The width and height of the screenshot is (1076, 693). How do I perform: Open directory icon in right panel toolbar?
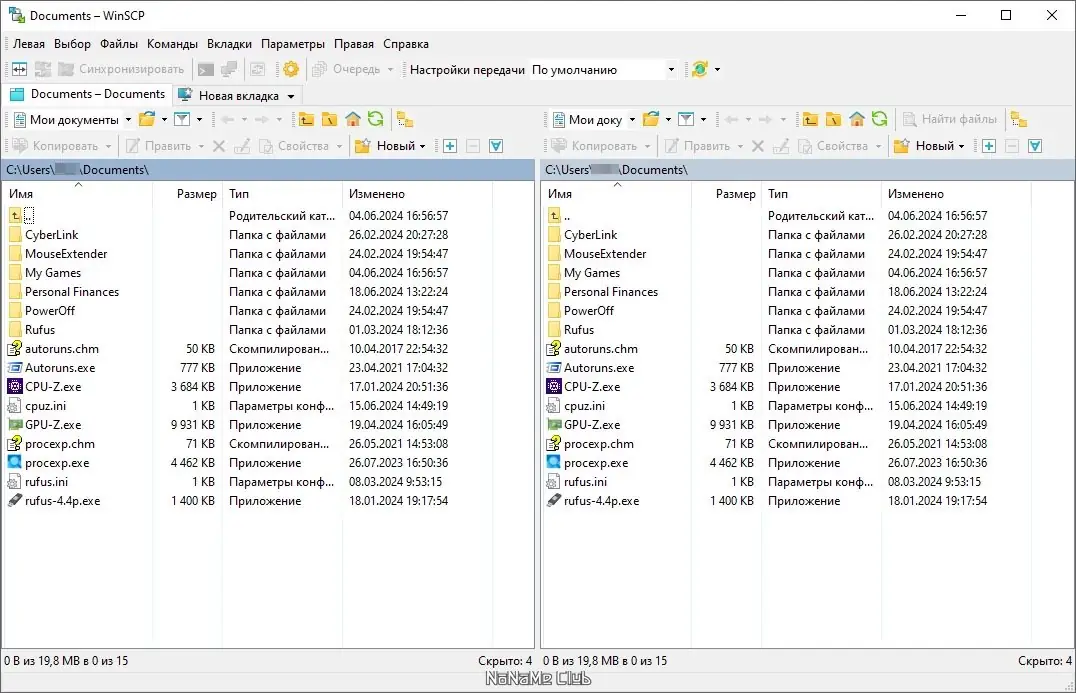coord(651,119)
